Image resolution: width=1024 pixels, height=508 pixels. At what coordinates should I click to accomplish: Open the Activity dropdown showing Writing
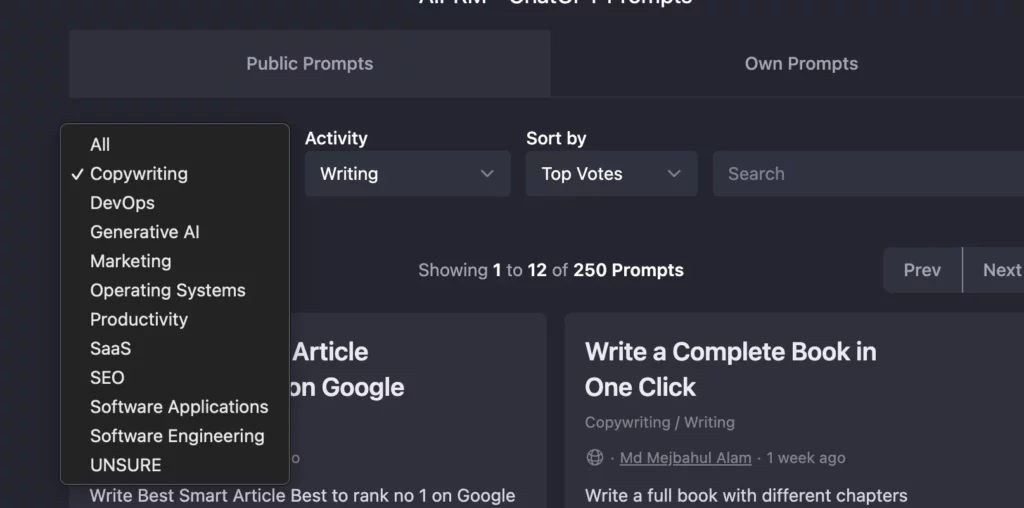pyautogui.click(x=408, y=174)
